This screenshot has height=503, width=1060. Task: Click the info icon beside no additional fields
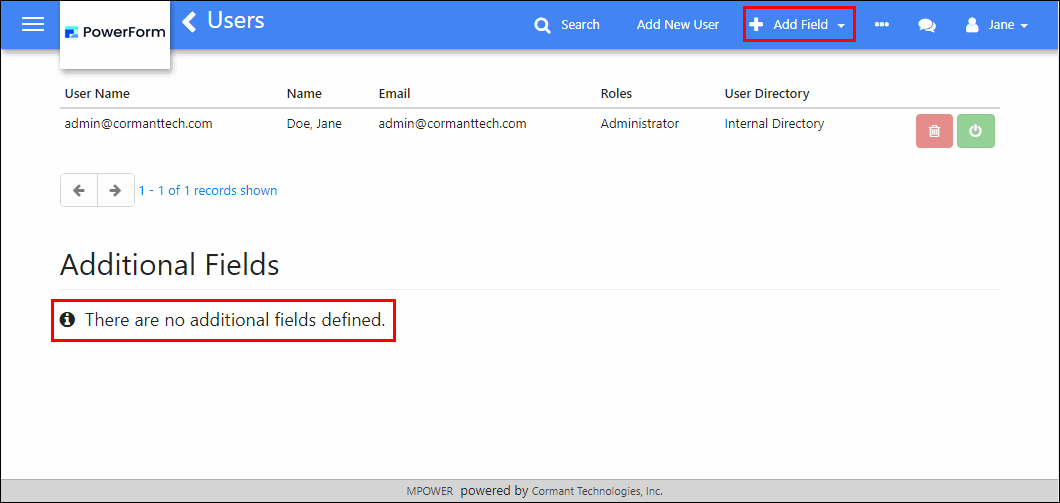pos(67,319)
